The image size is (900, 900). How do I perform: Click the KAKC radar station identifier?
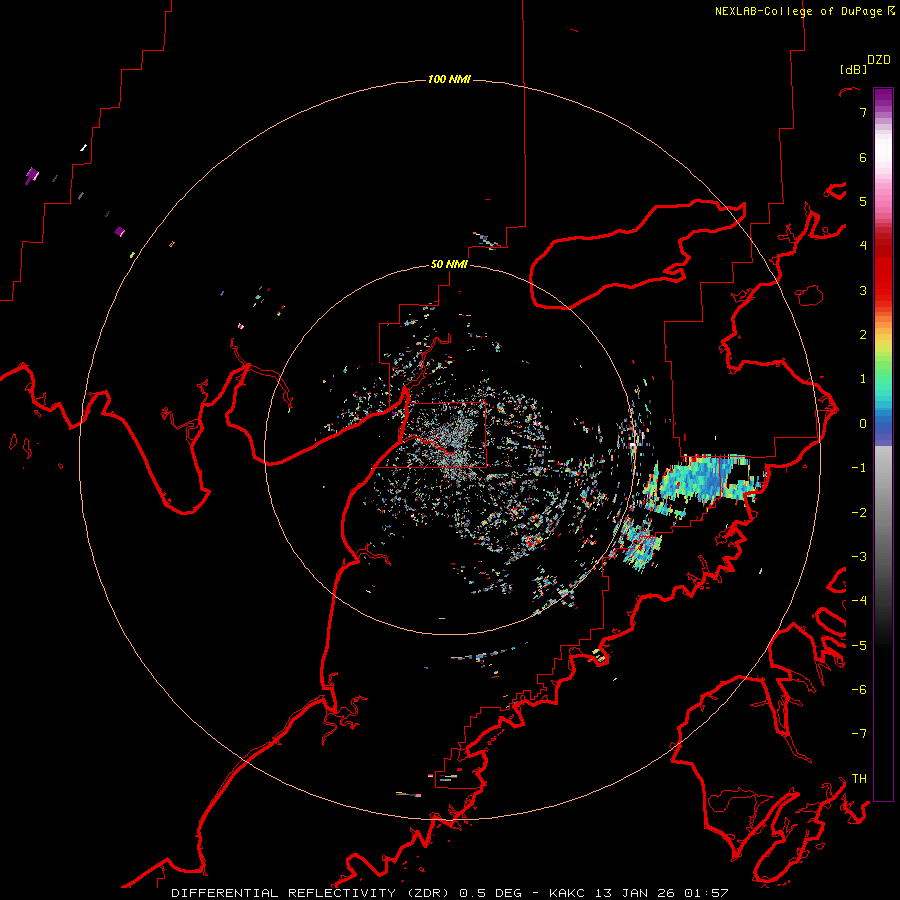click(x=567, y=893)
